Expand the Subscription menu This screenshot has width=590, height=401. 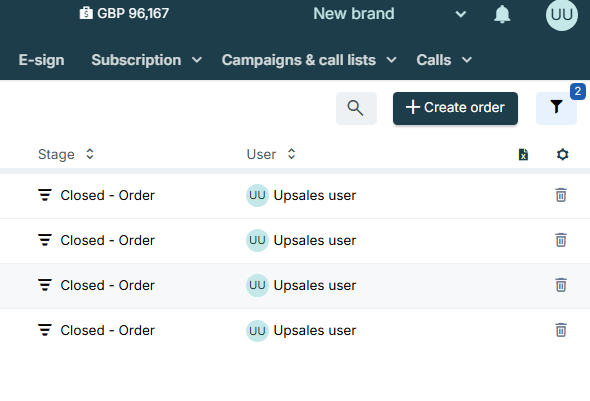[x=147, y=60]
